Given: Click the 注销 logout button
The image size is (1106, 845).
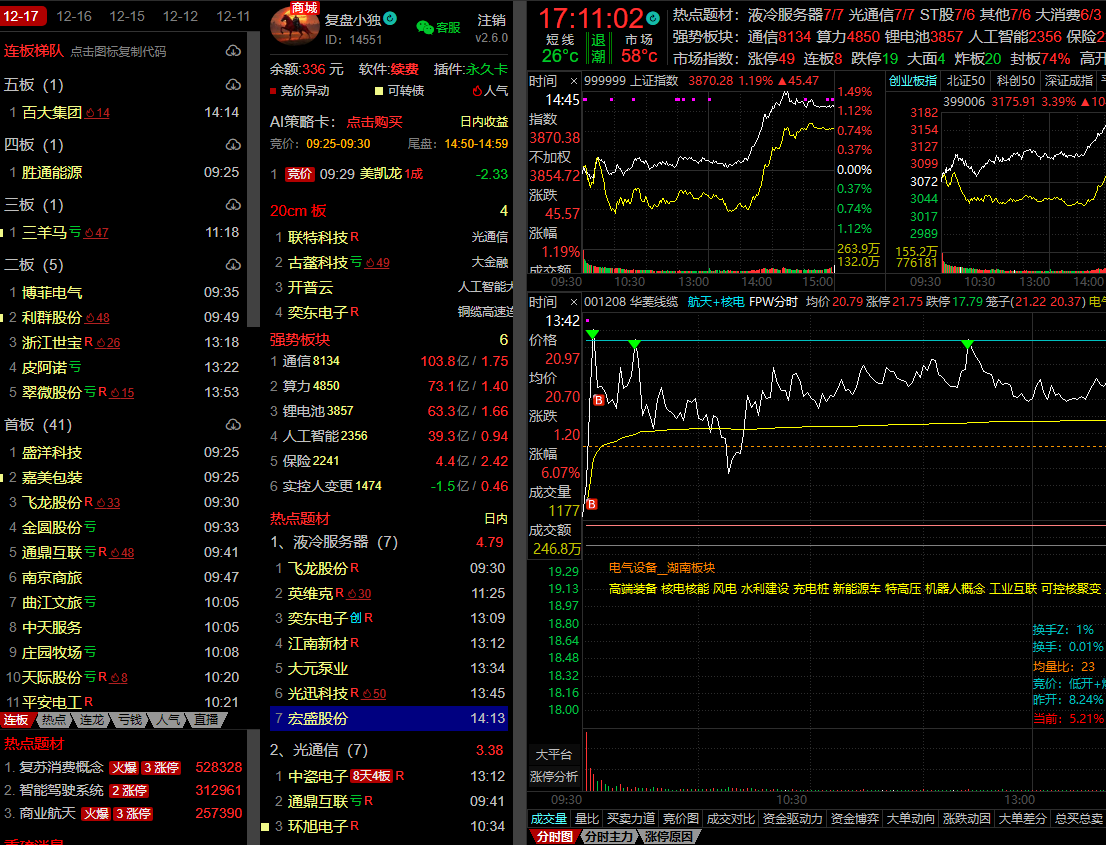Looking at the screenshot, I should point(491,20).
